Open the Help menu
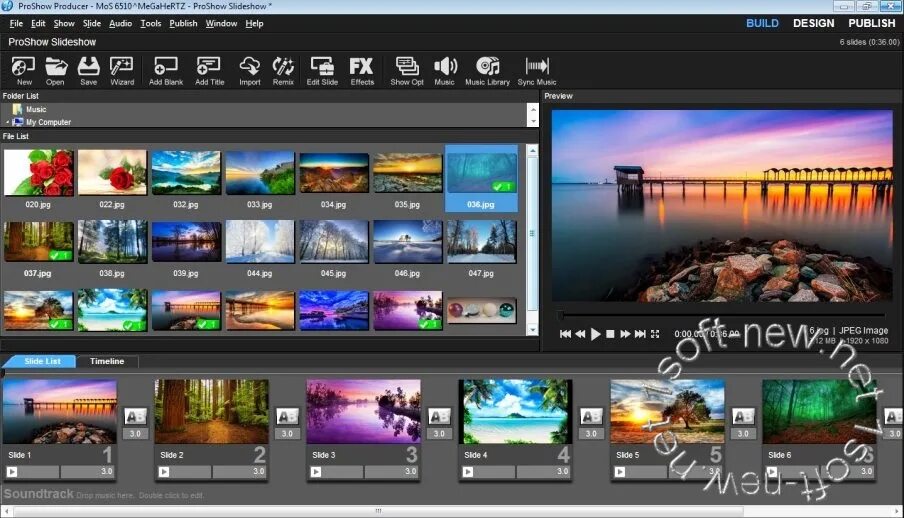The height and width of the screenshot is (518, 904). coord(254,24)
